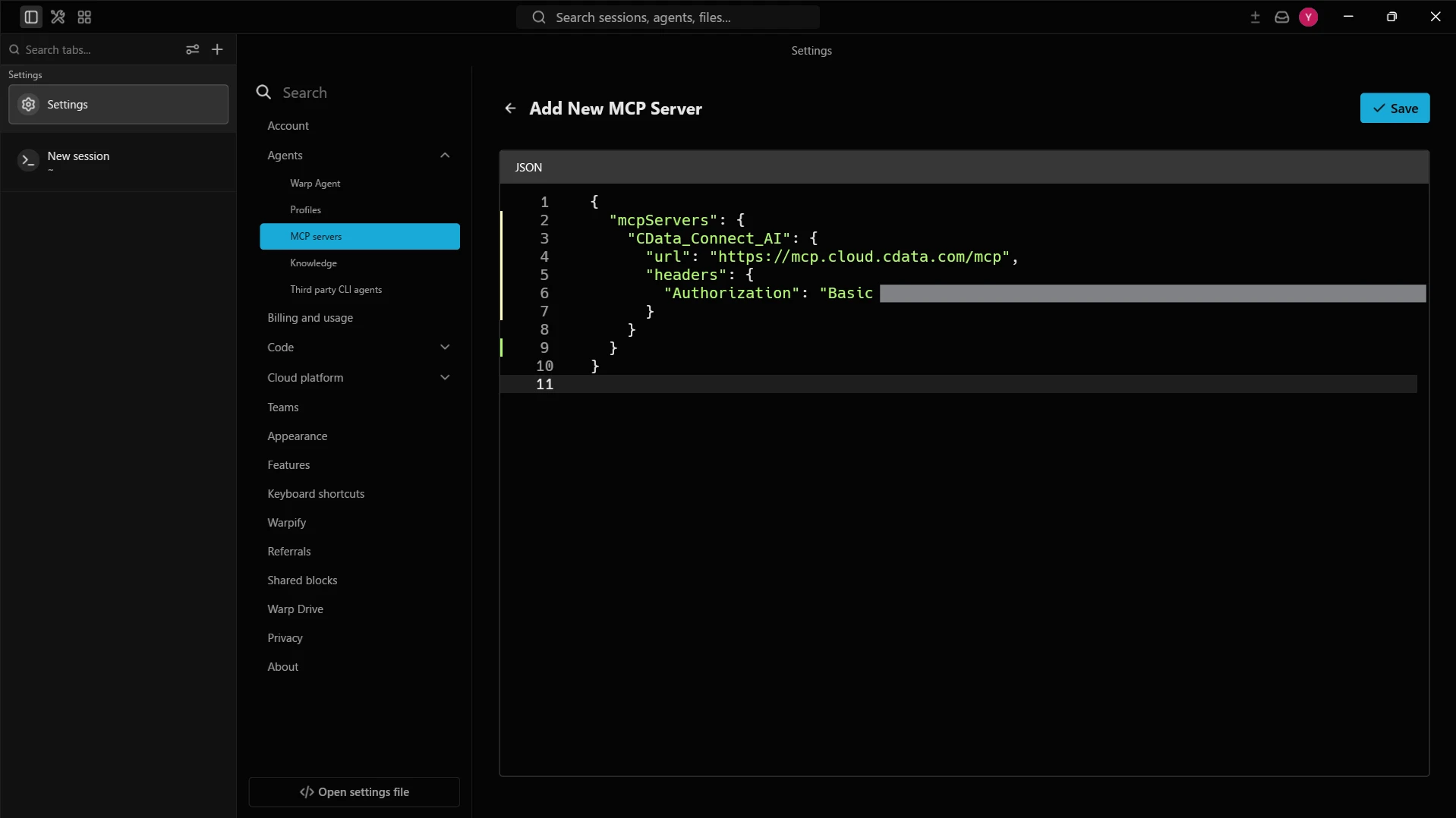Open the tools icon in title bar
1456x818 pixels.
pyautogui.click(x=58, y=17)
